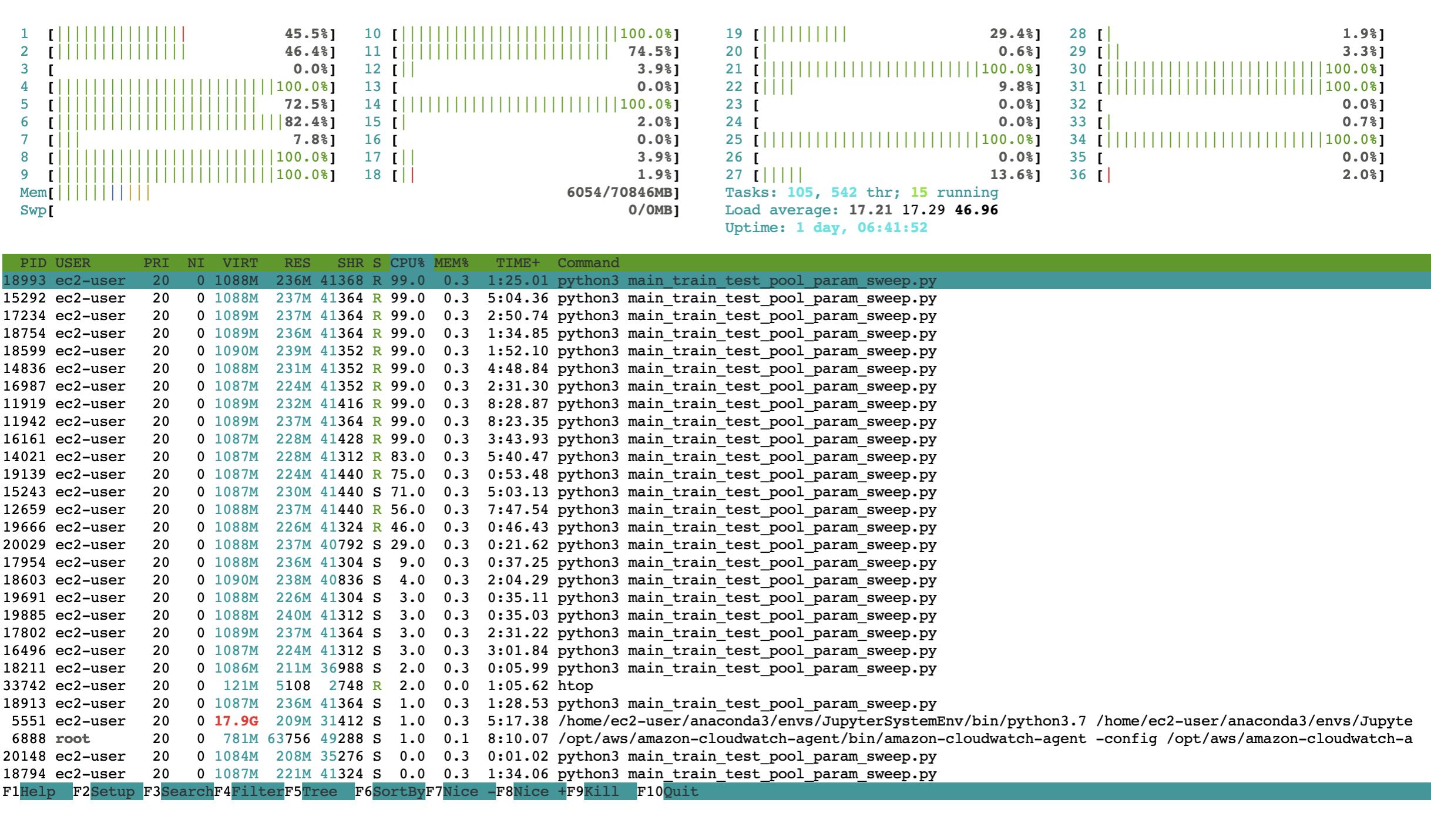Click the F1 Help function button
Screen dimensions: 1431x840
37,791
